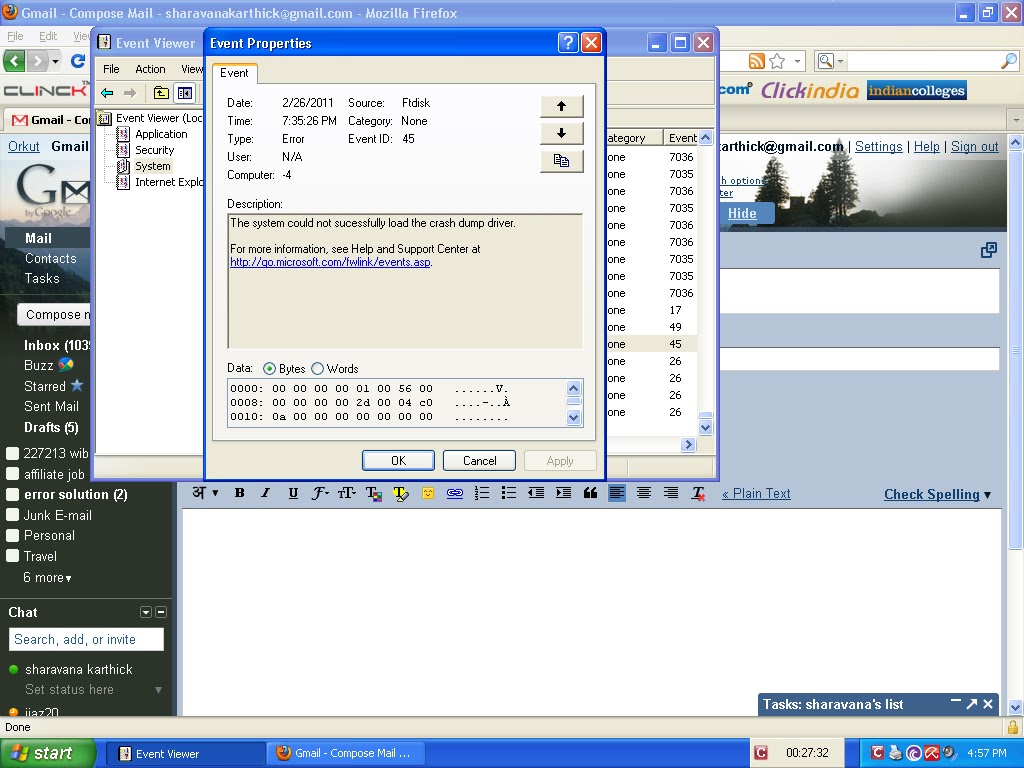1024x768 pixels.
Task: Select the Security log tree item
Action: 155,150
